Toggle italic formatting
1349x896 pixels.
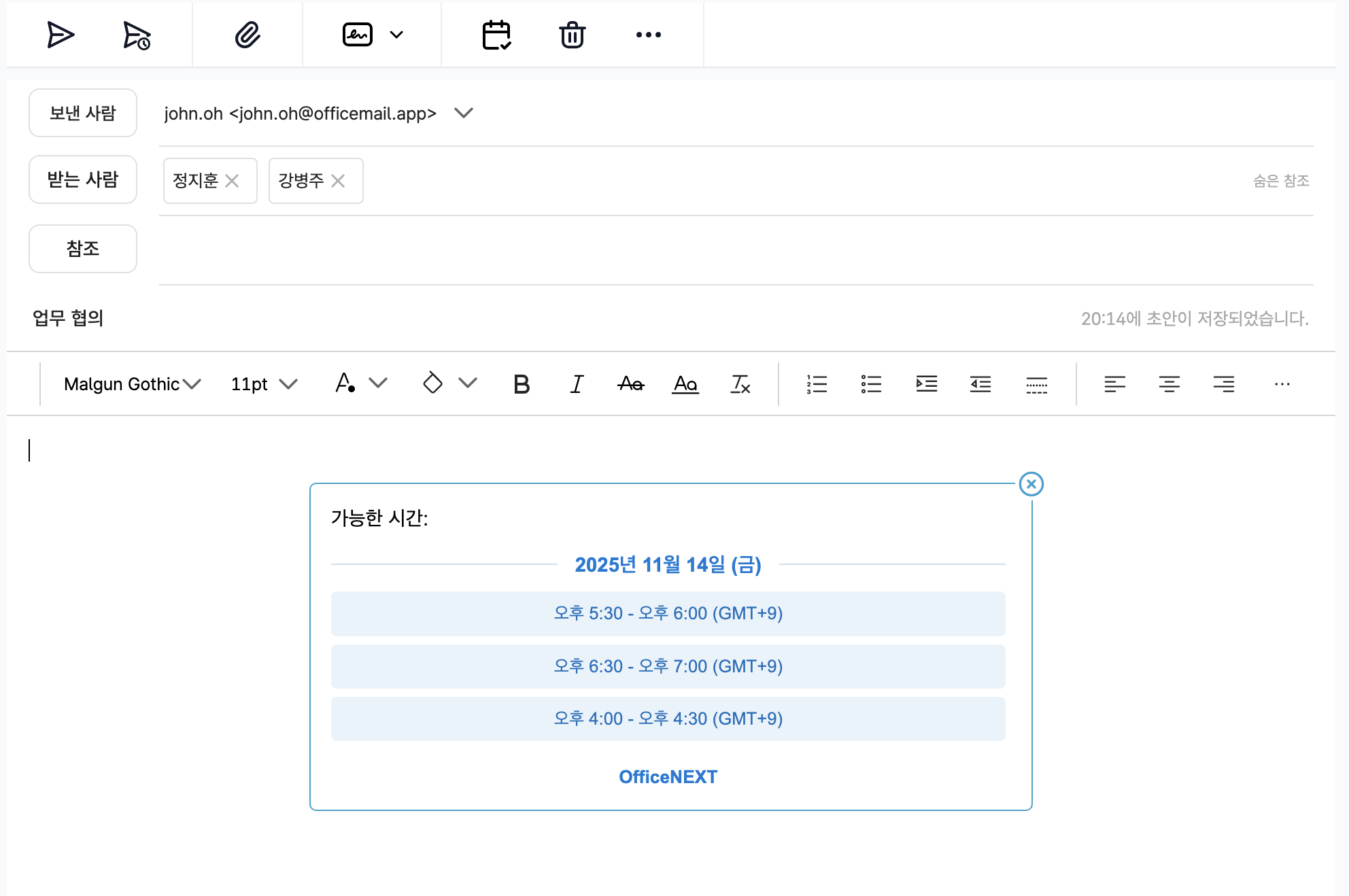click(577, 384)
